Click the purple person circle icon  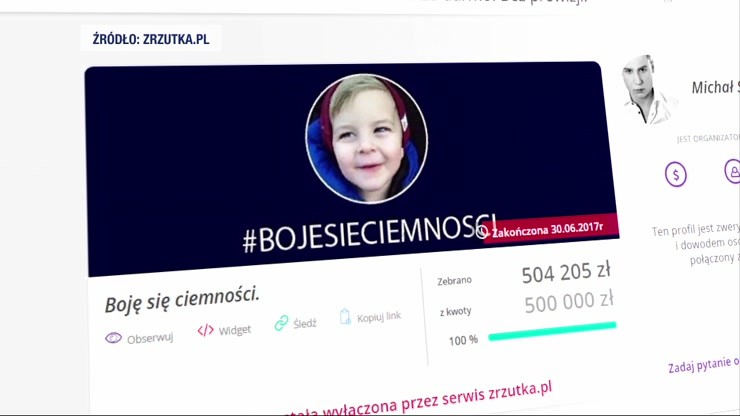pyautogui.click(x=732, y=171)
